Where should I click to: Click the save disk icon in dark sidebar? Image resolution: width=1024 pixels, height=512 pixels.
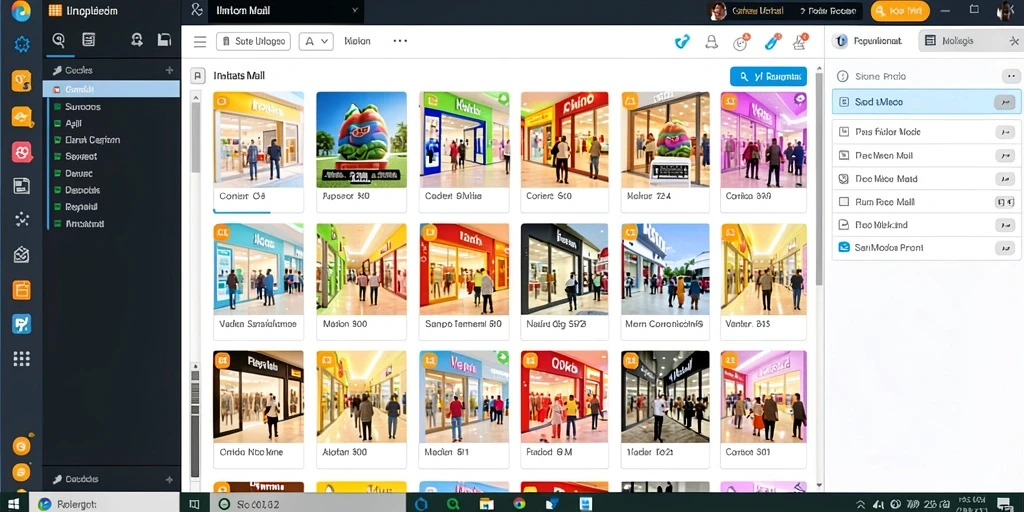164,40
